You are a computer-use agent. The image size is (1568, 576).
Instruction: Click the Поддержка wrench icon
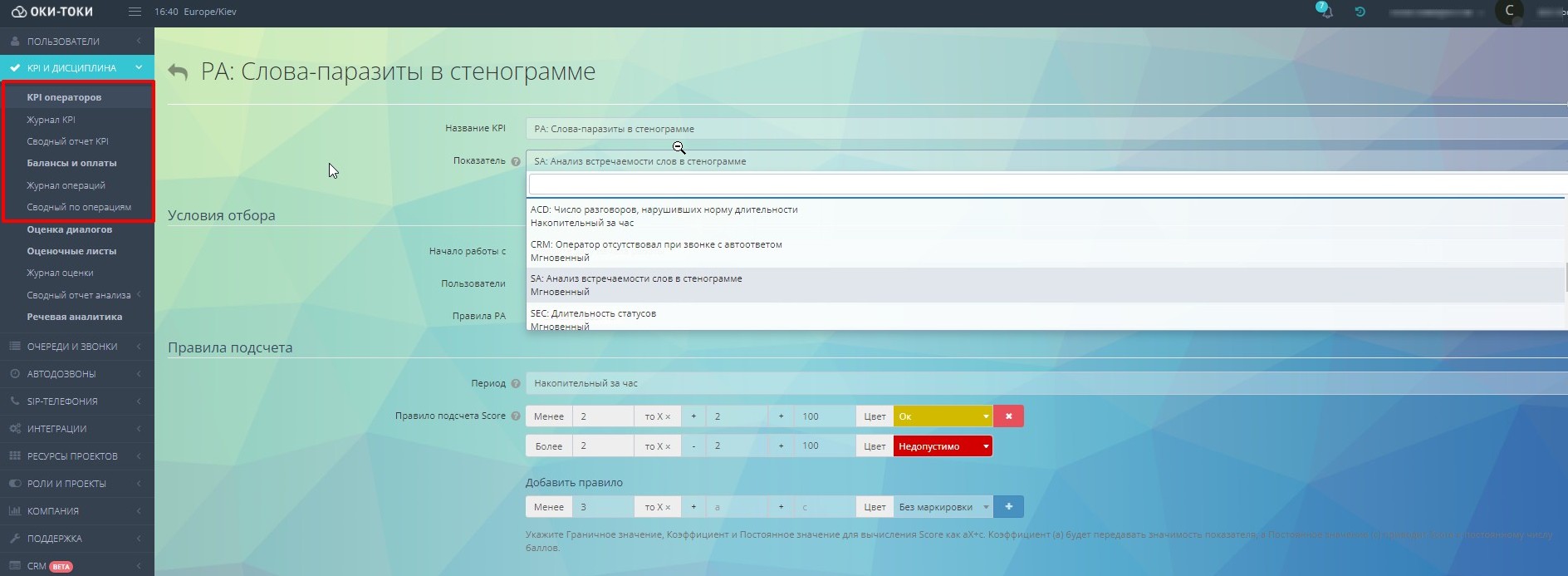[x=15, y=538]
